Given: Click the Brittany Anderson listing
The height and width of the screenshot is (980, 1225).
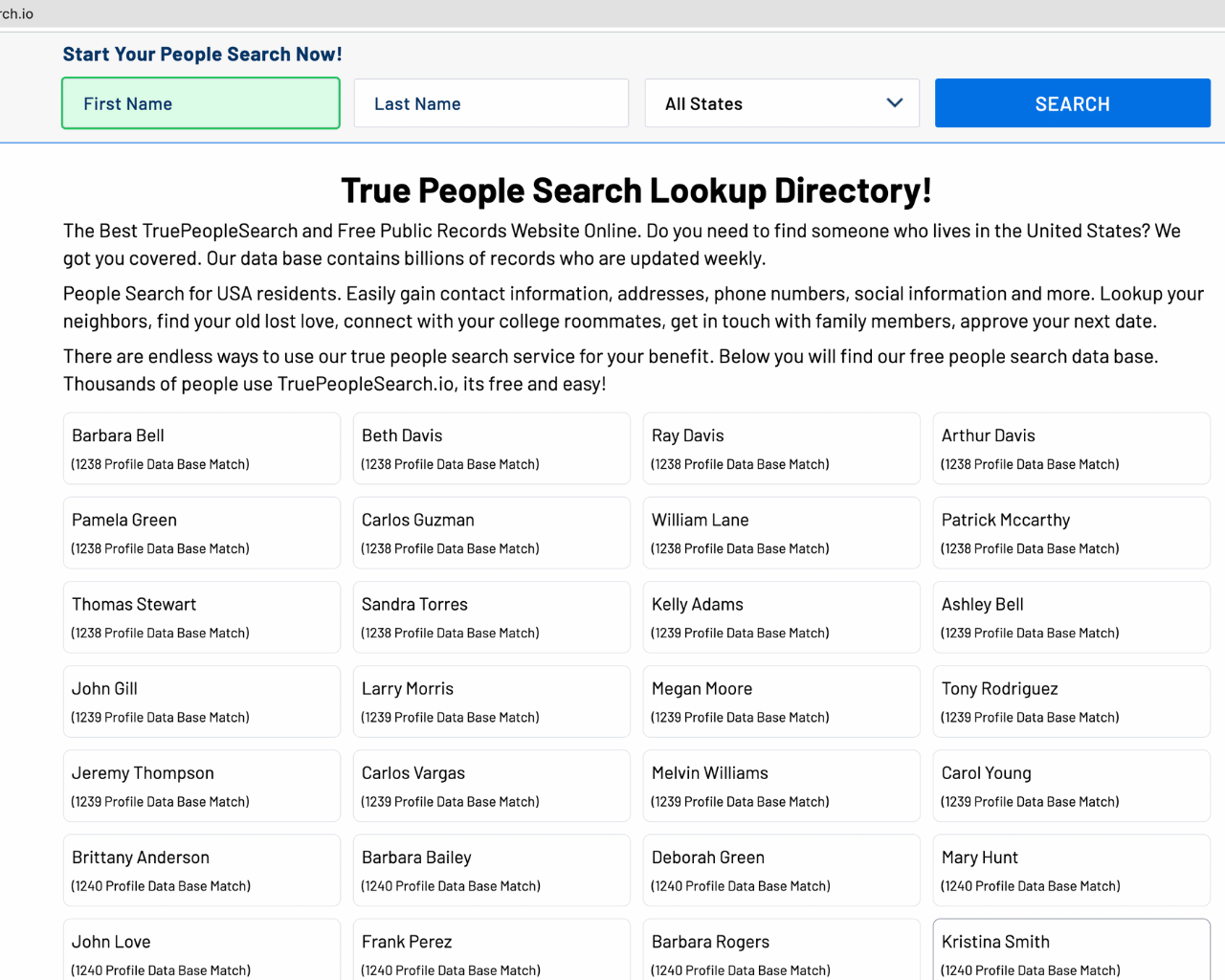Looking at the screenshot, I should 201,870.
